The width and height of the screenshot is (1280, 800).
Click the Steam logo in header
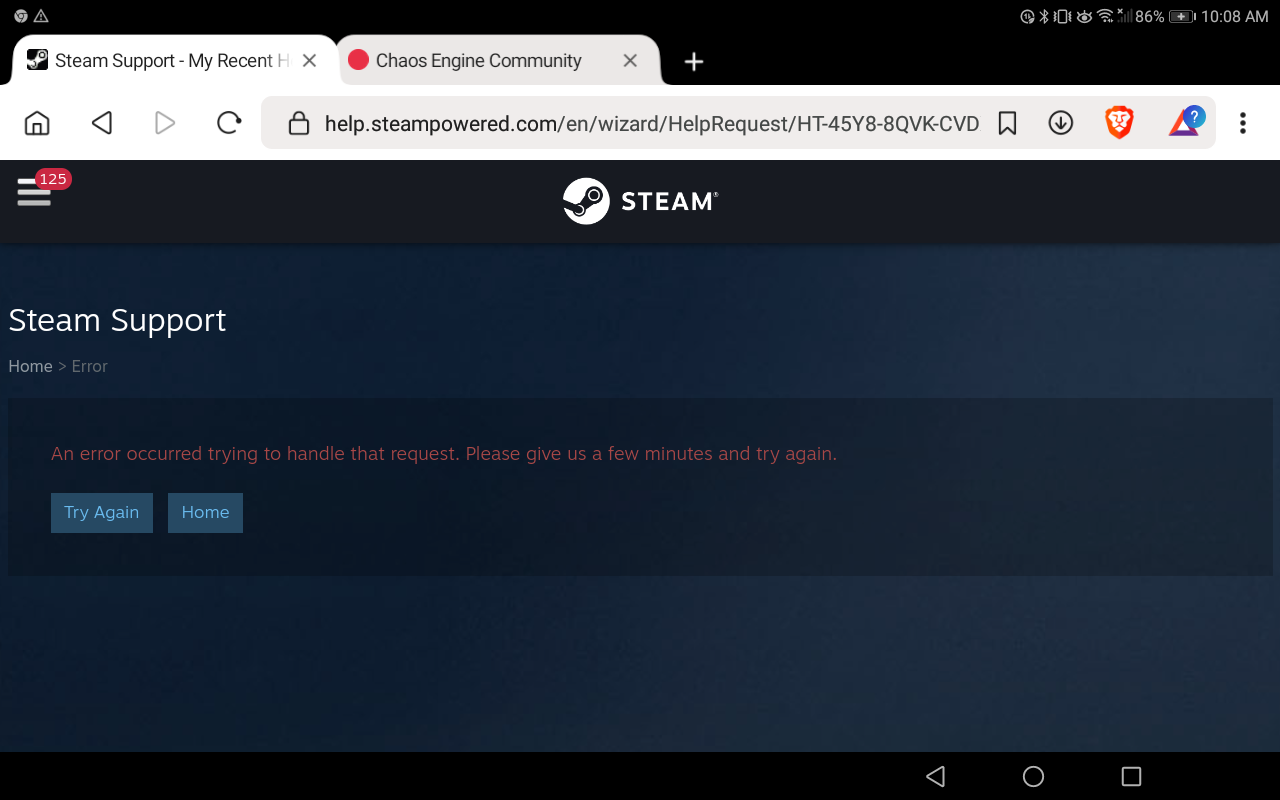pyautogui.click(x=640, y=201)
